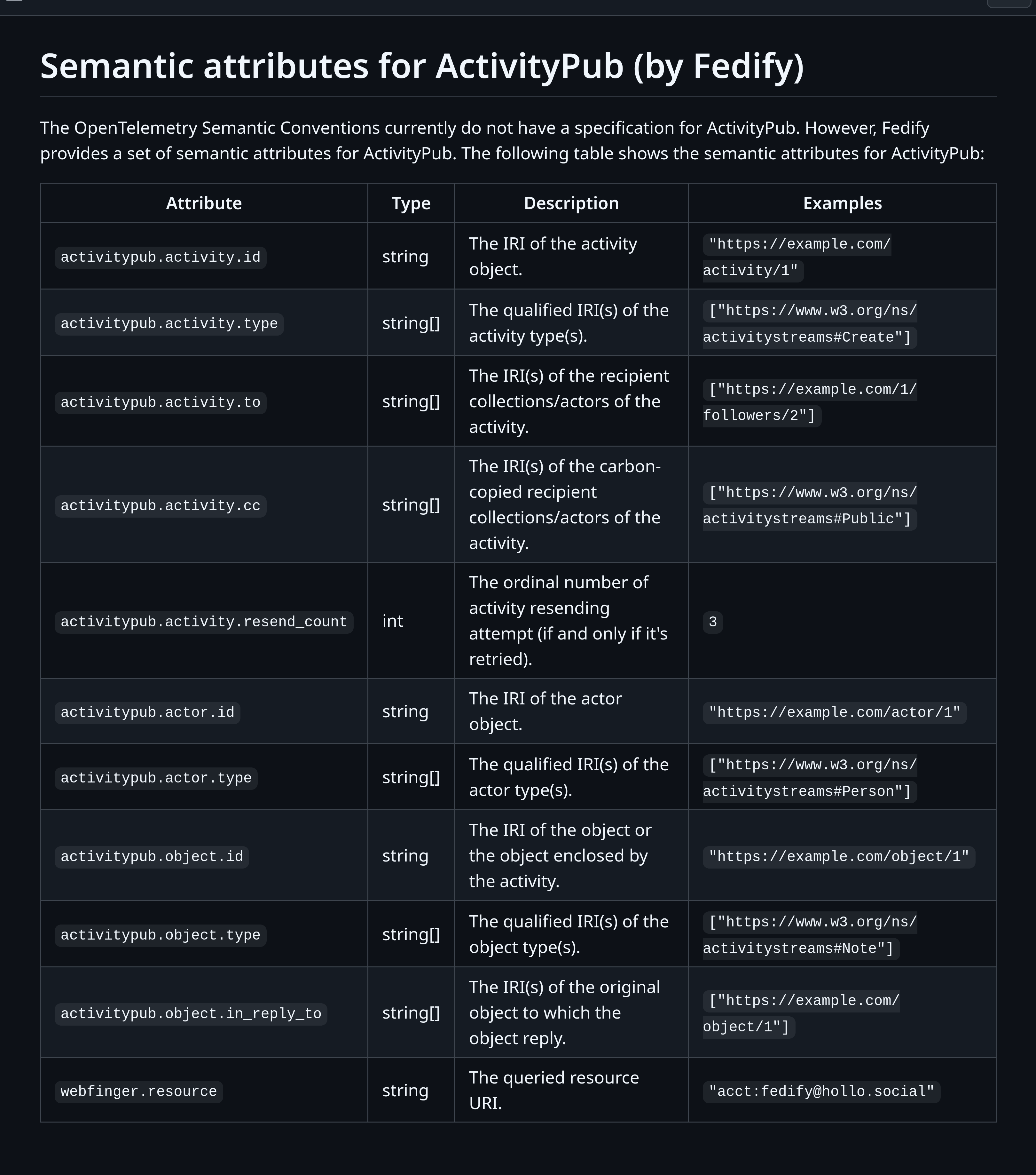Click the page heading about Semantic attributes for ActivityPub
This screenshot has width=1036, height=1175.
click(422, 66)
